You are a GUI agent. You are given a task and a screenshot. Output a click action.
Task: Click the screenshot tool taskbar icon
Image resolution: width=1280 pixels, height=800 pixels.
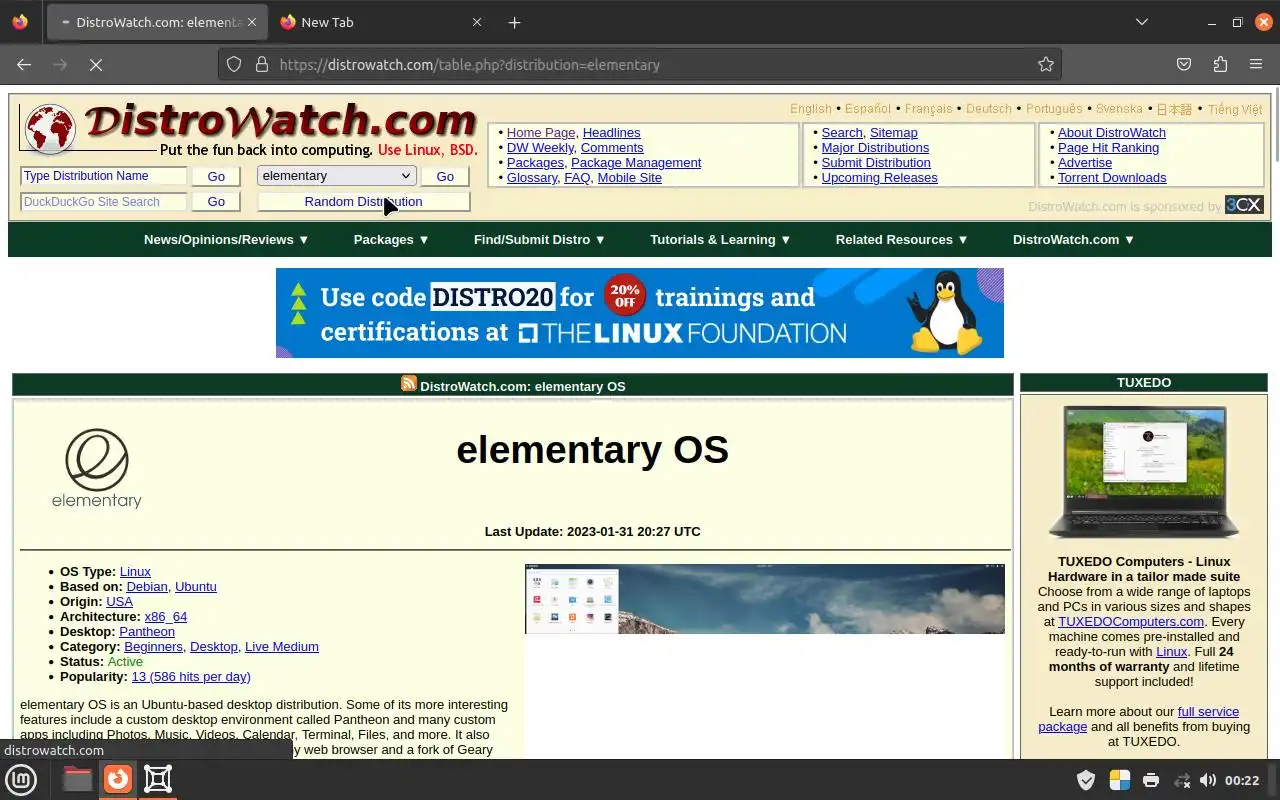[158, 779]
